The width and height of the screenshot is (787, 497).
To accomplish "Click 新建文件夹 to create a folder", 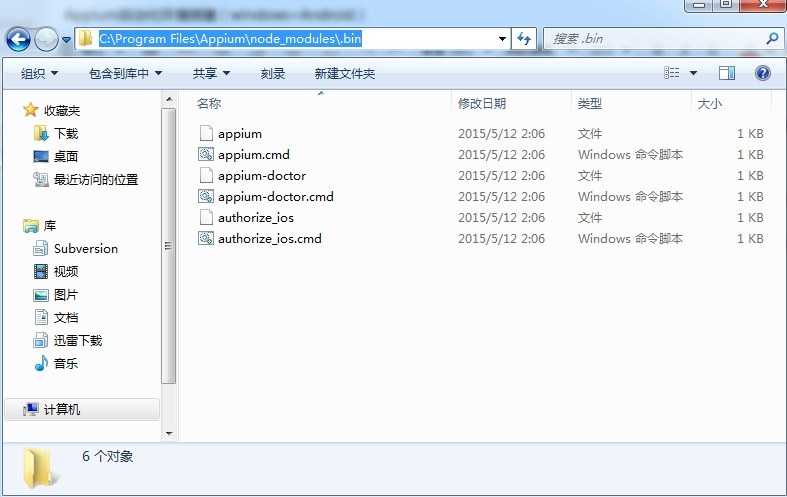I will click(344, 74).
